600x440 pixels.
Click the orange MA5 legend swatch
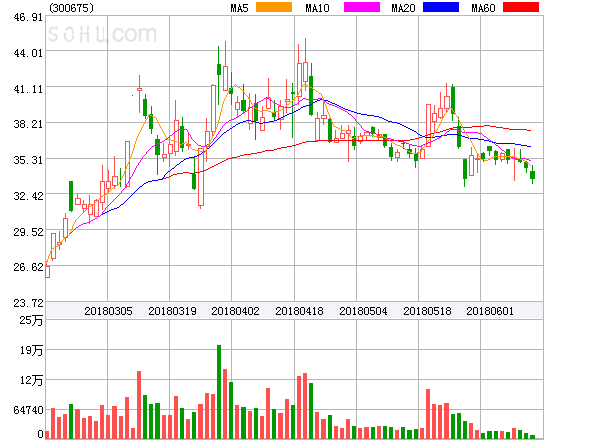[274, 7]
